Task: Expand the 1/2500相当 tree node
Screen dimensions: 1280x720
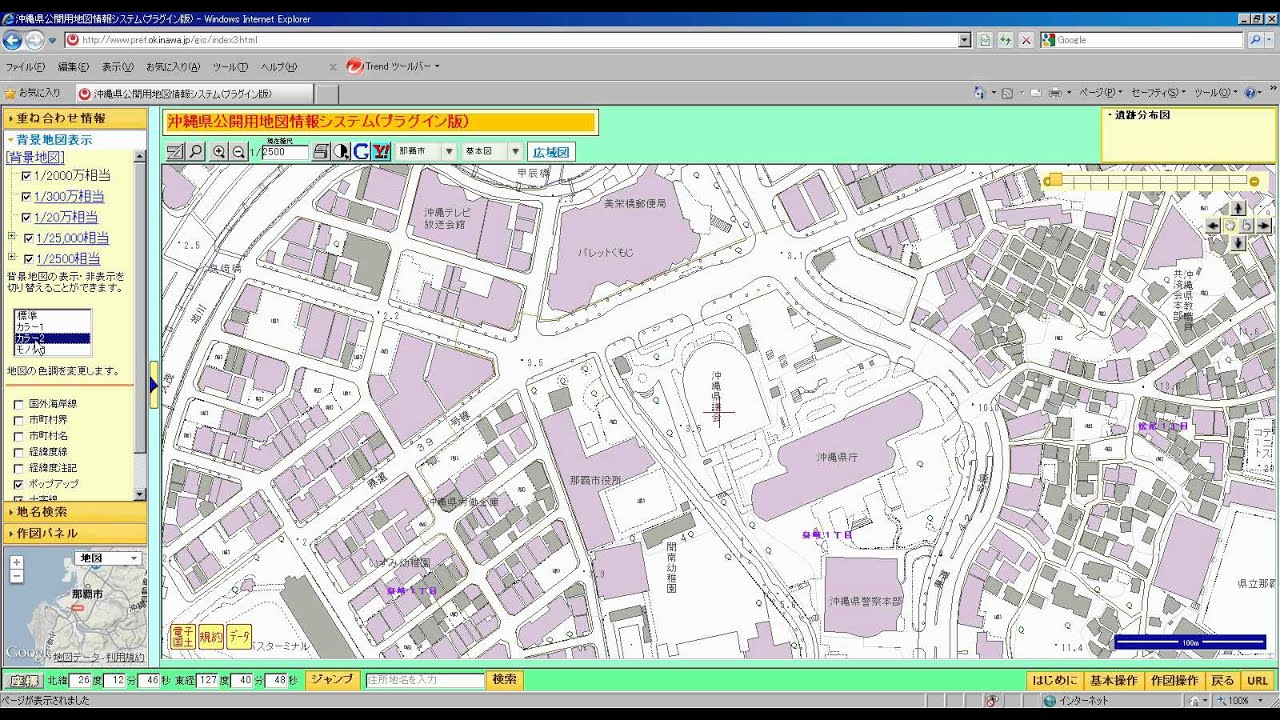Action: [x=12, y=258]
